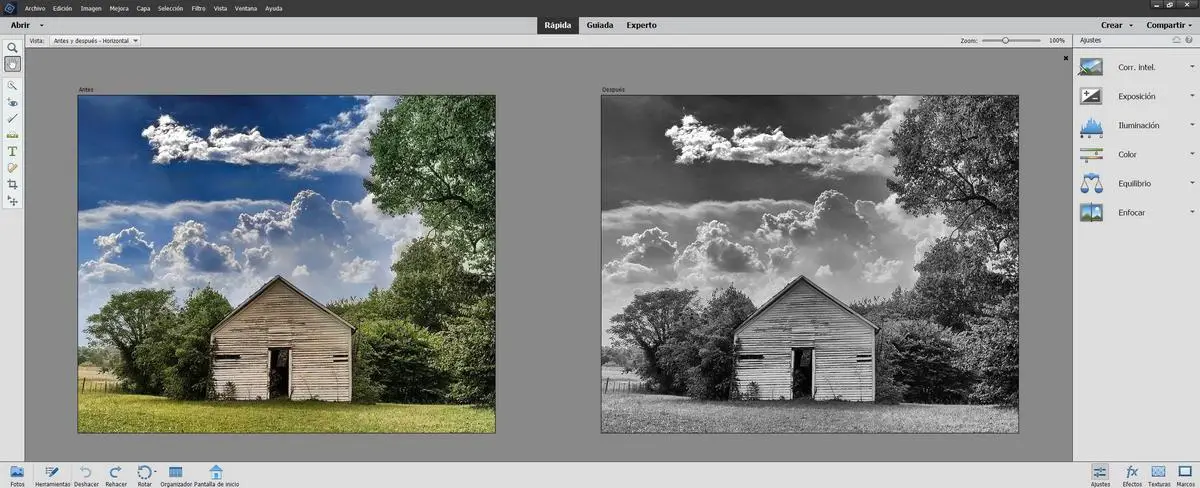Expand the Exposición section arrow
The image size is (1200, 488).
coord(1192,96)
